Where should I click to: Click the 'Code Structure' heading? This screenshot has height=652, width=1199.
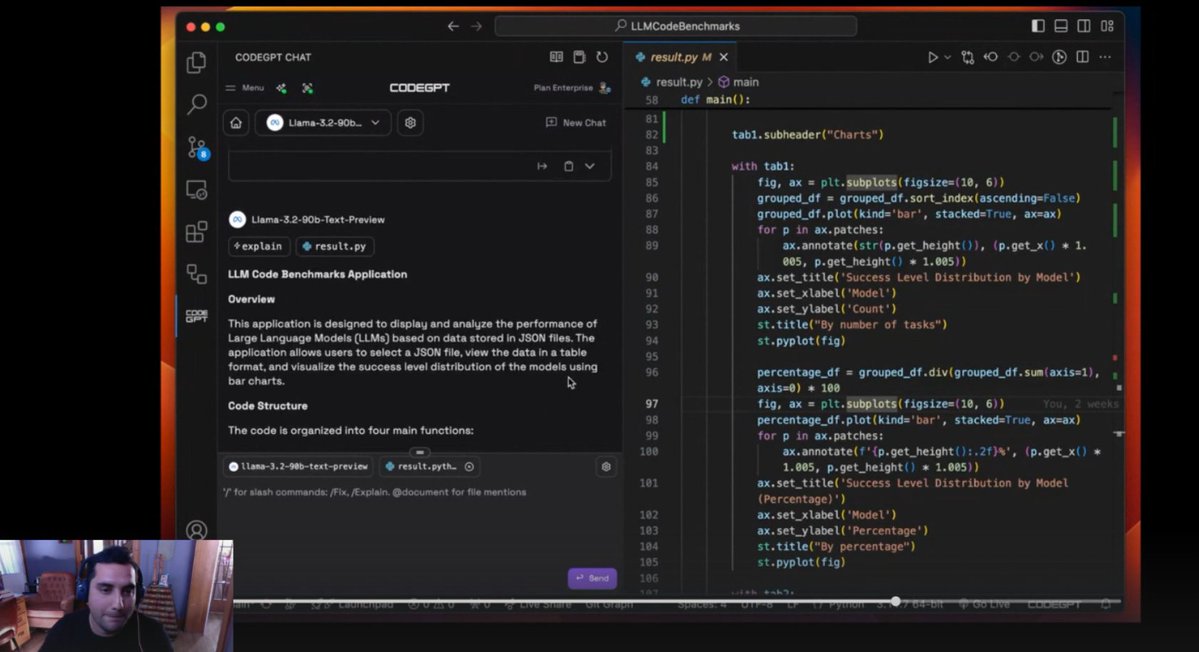pyautogui.click(x=268, y=406)
